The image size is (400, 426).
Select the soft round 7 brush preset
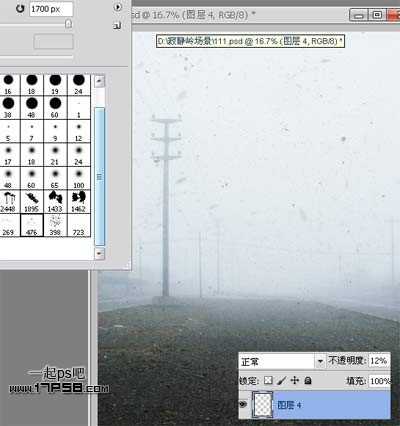coord(32,131)
